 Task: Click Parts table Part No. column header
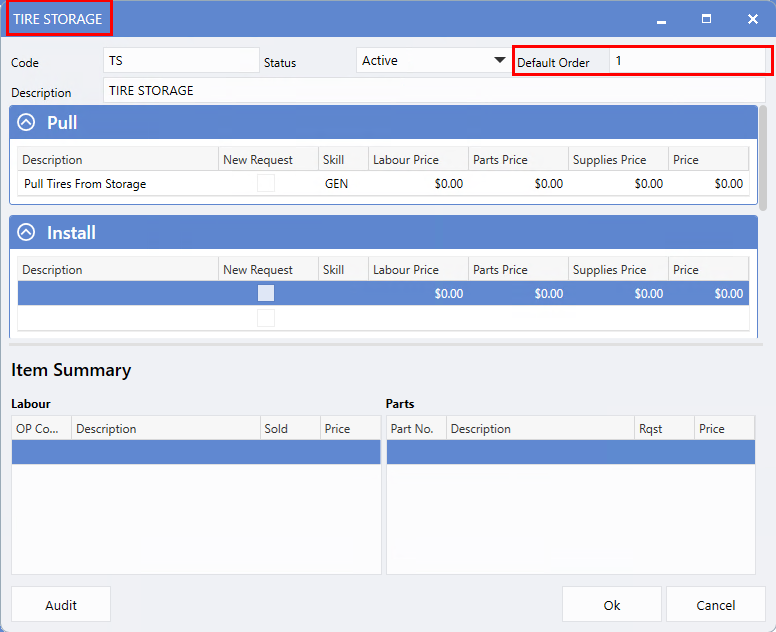[415, 429]
